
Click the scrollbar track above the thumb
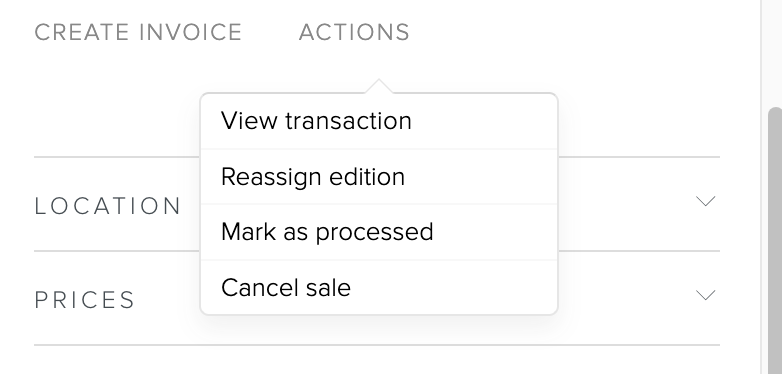click(x=775, y=52)
